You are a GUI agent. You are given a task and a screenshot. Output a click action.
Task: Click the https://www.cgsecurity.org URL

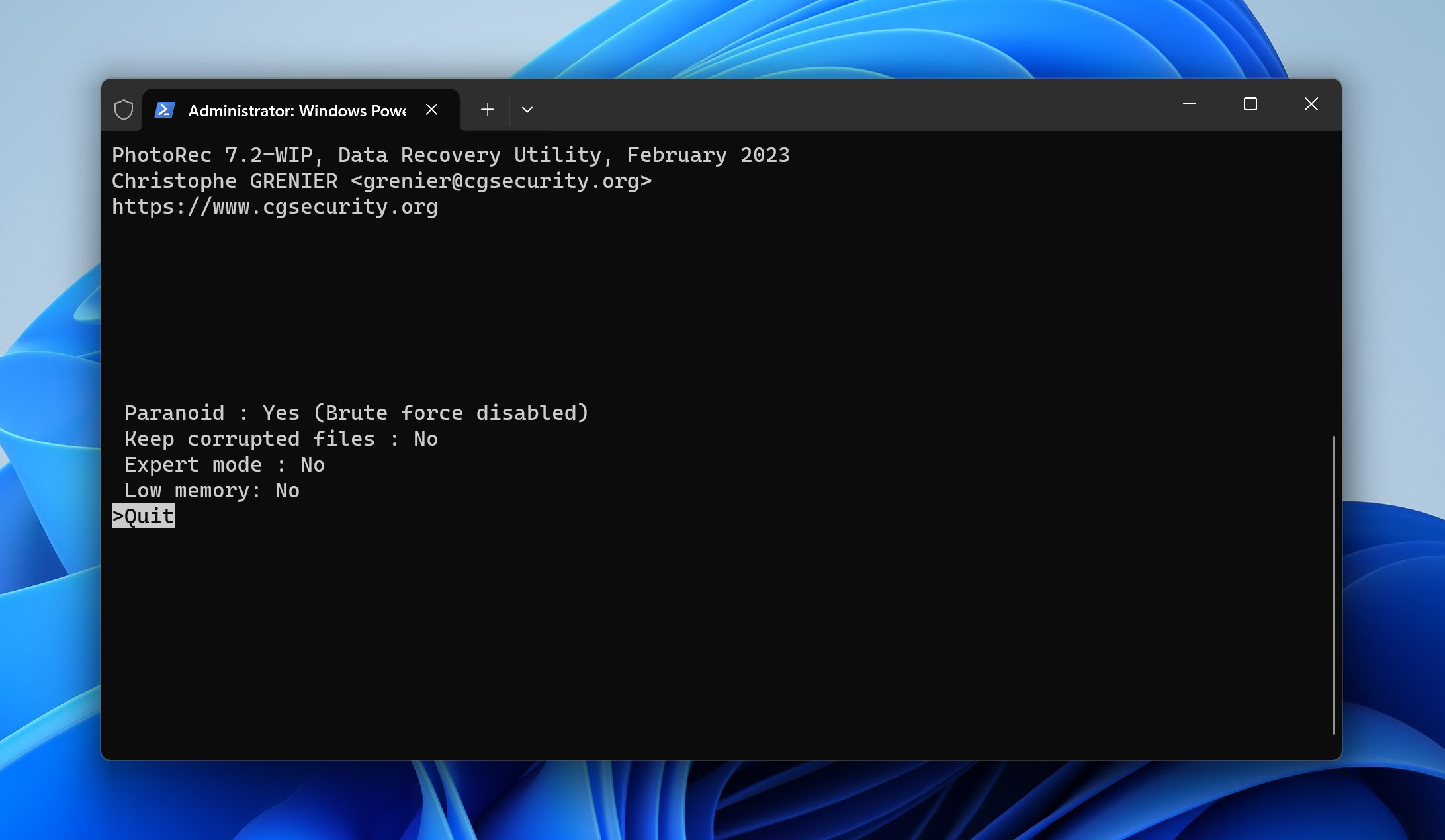pyautogui.click(x=275, y=207)
